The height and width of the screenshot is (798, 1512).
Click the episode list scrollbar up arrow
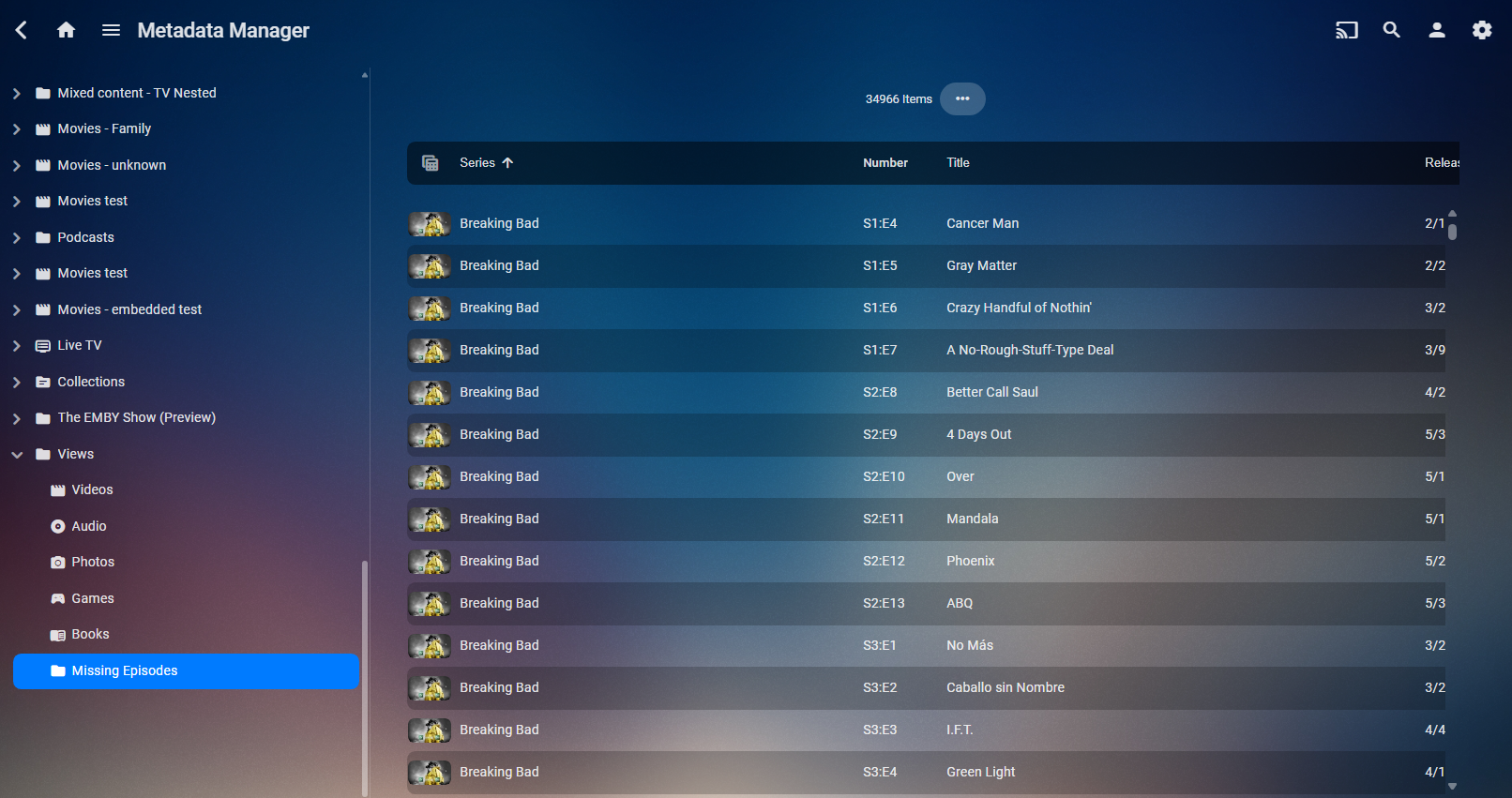coord(1452,213)
